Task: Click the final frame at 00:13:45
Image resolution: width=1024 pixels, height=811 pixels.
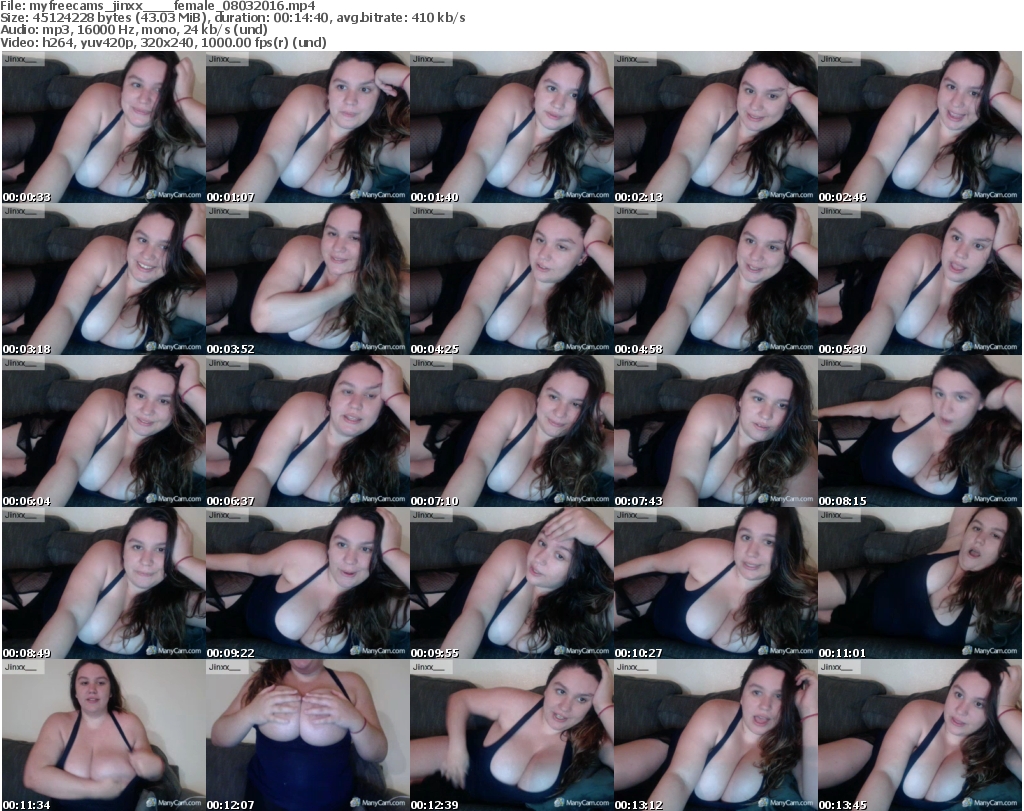Action: pyautogui.click(x=919, y=735)
